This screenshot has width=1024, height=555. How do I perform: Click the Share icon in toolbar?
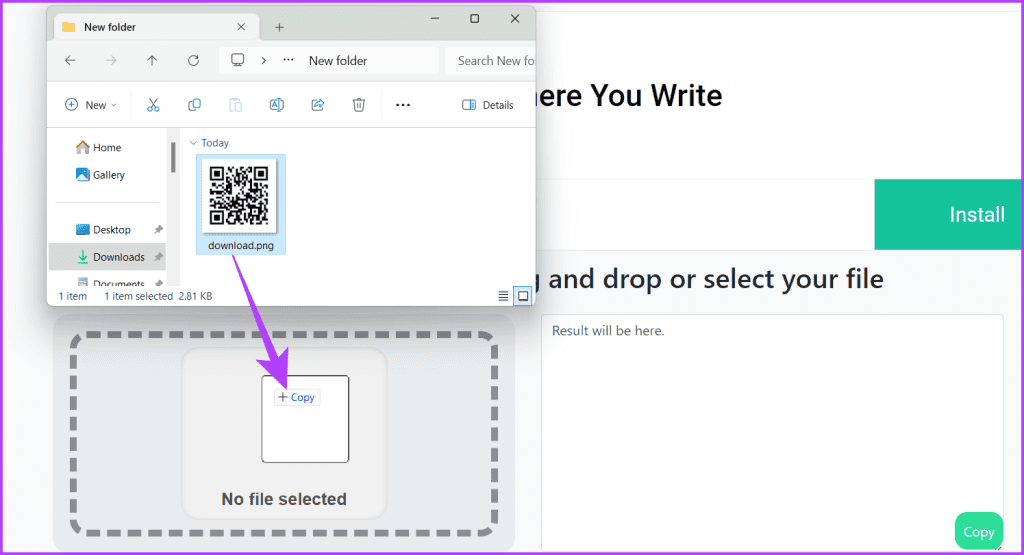click(x=318, y=105)
